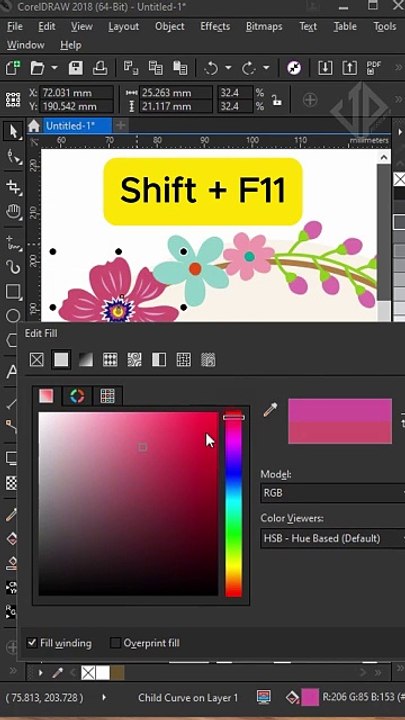Click the Publish to PDF icon
The height and width of the screenshot is (720, 405).
[x=374, y=68]
